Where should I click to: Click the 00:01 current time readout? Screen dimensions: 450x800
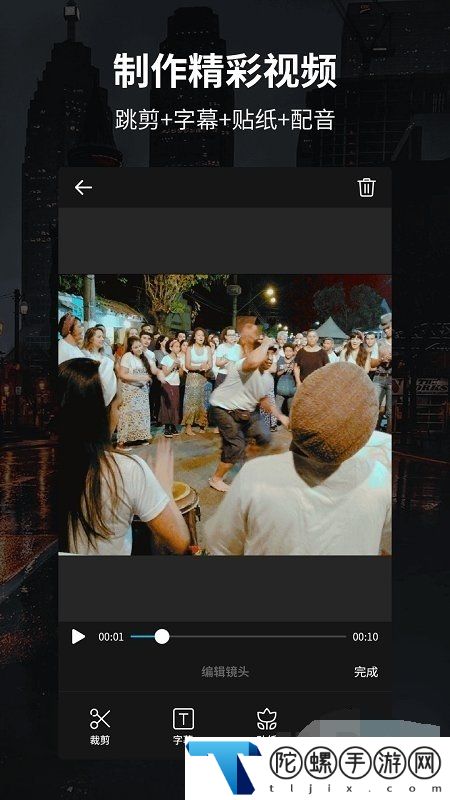111,637
